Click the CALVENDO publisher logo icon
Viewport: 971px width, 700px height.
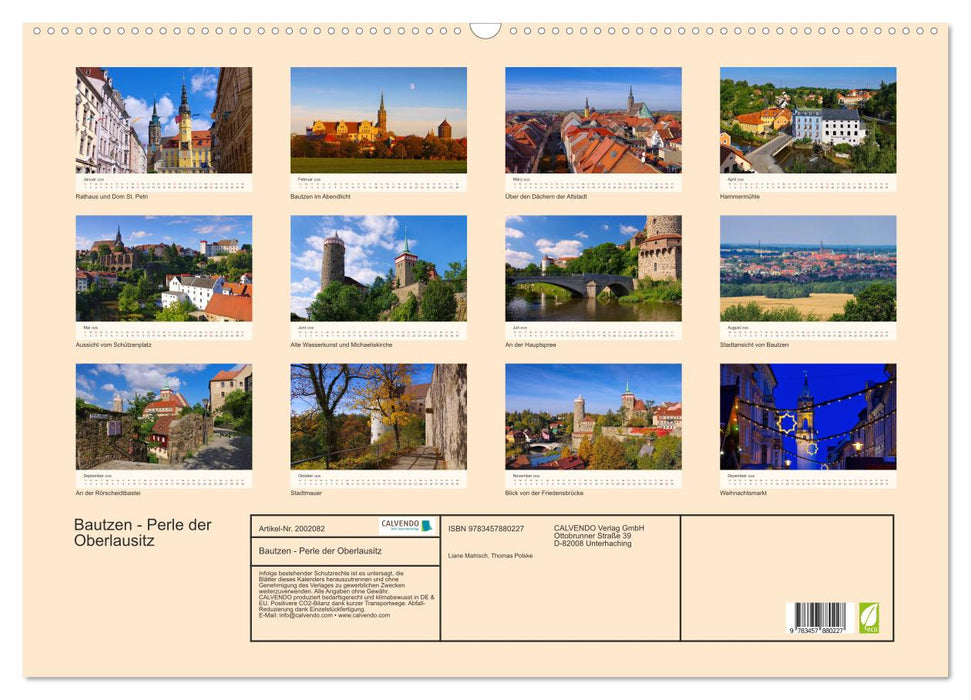tap(405, 524)
